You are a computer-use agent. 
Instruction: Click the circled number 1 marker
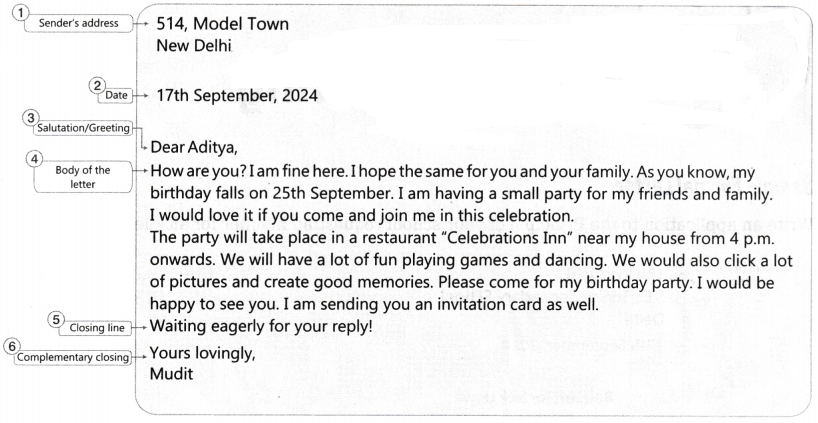[10, 11]
